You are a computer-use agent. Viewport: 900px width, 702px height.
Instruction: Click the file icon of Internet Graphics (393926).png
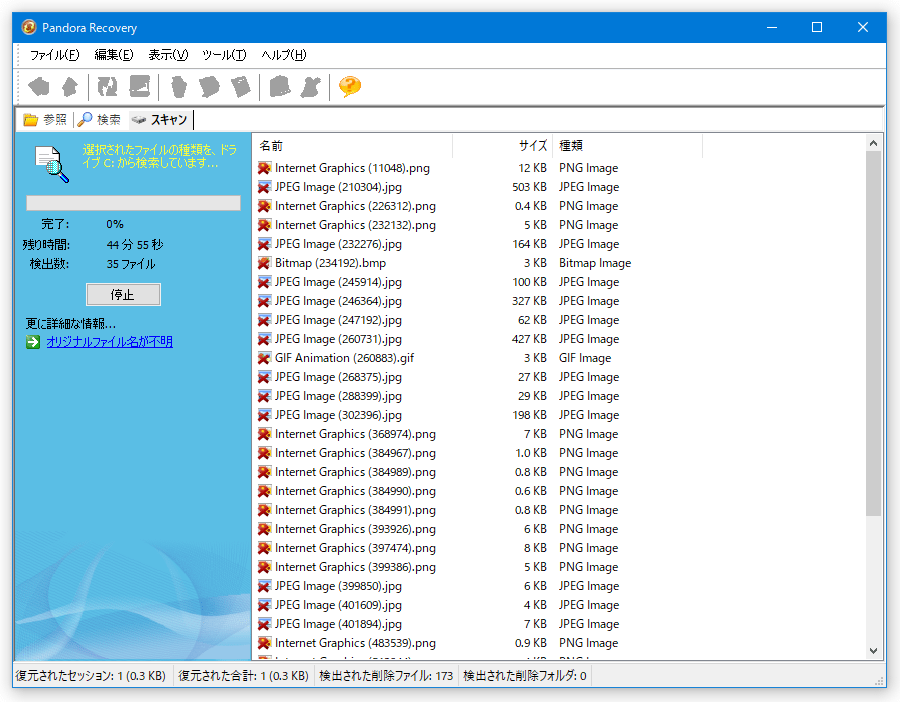264,529
